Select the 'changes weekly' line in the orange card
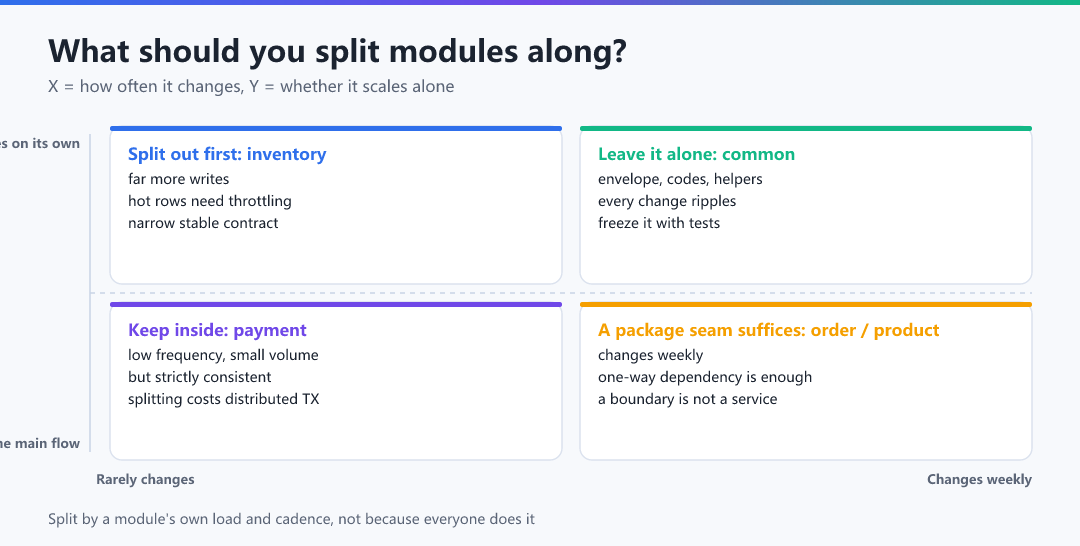The width and height of the screenshot is (1080, 546). [650, 355]
